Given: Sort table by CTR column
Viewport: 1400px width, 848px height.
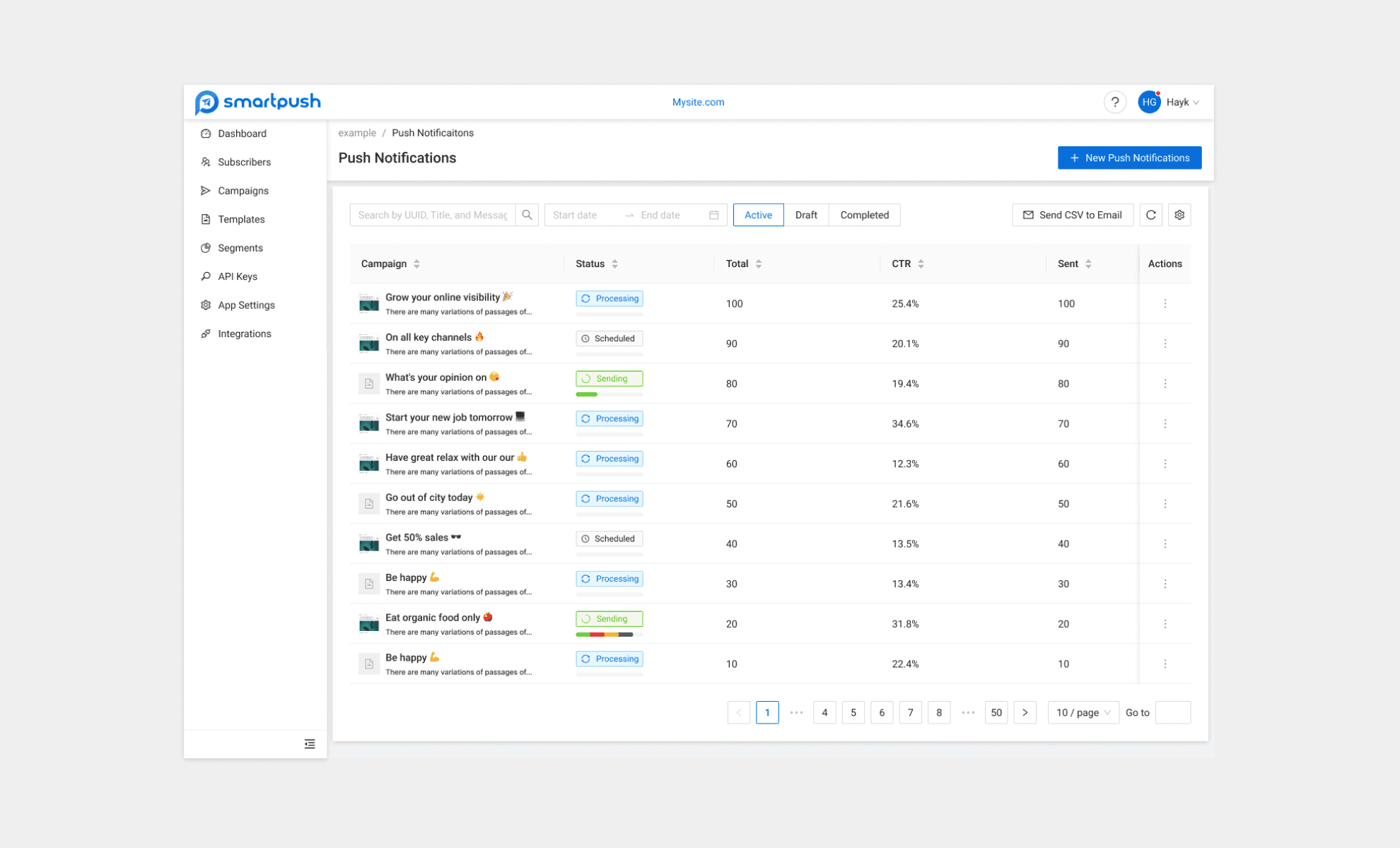Looking at the screenshot, I should click(921, 264).
